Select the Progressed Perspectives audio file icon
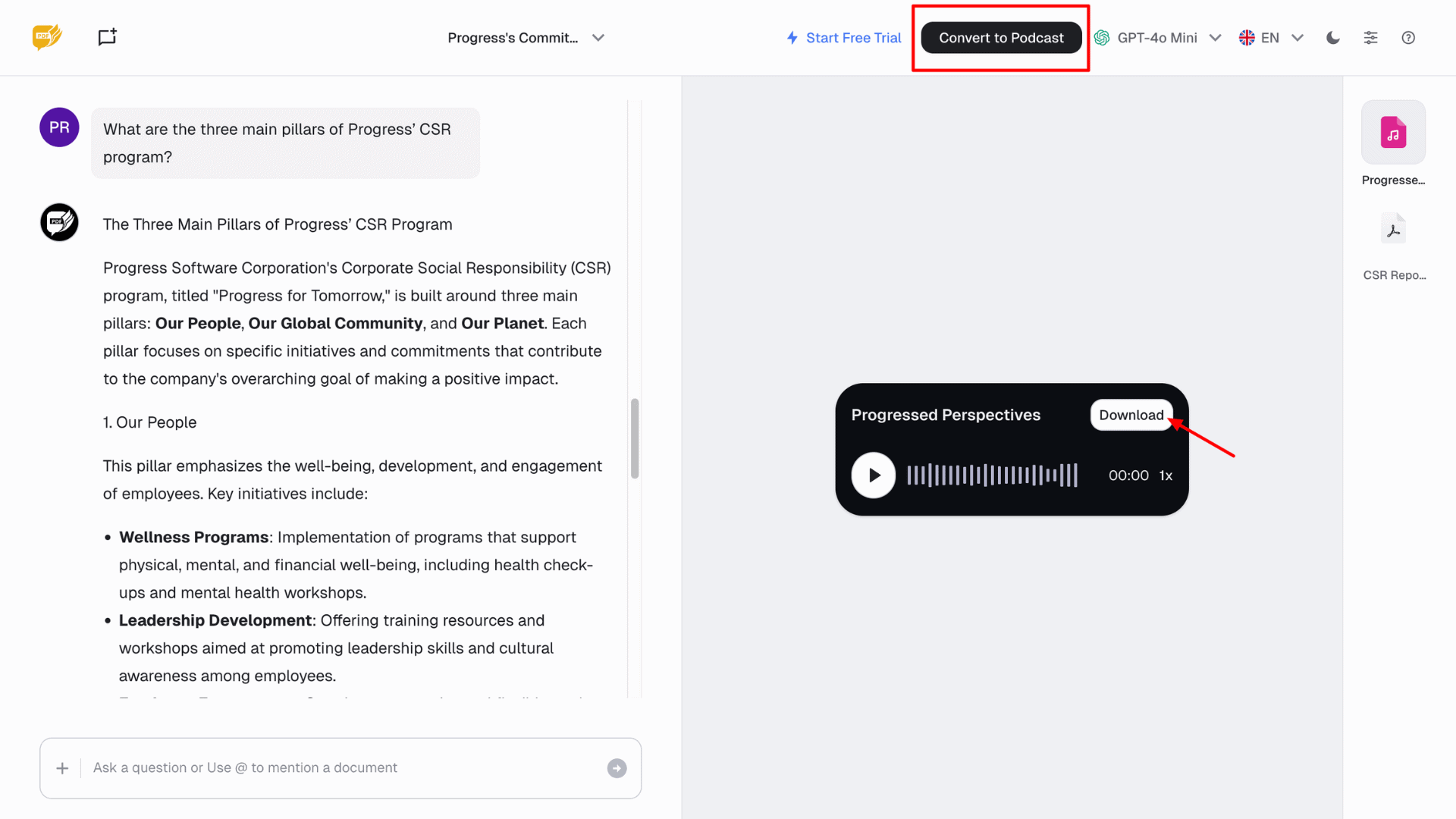Screen dimensions: 1456x819 1393,133
